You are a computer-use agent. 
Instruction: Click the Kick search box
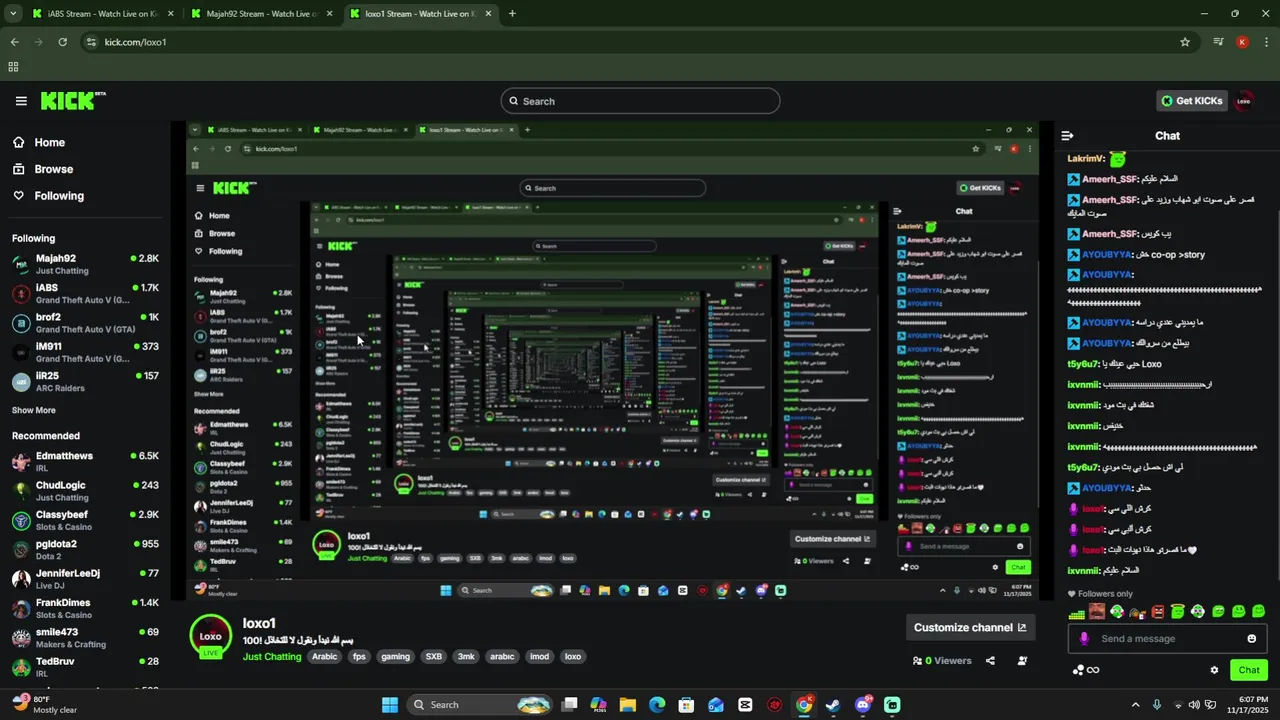[x=640, y=101]
